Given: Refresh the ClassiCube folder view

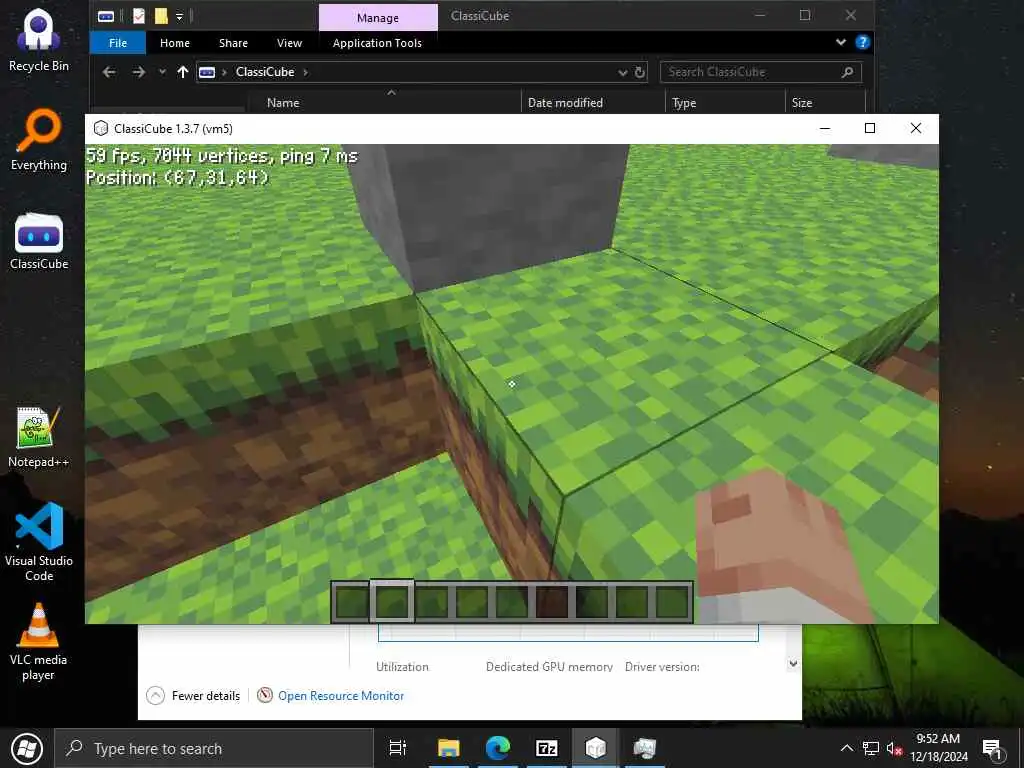Looking at the screenshot, I should [641, 72].
